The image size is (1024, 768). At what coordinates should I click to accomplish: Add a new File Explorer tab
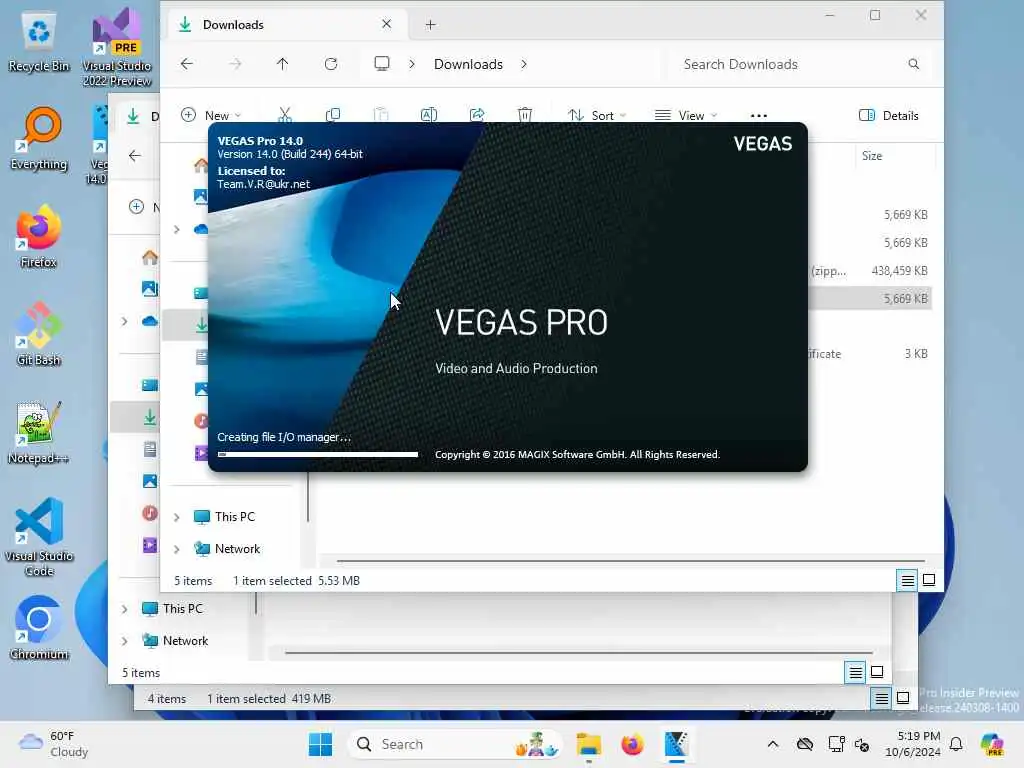click(x=430, y=25)
